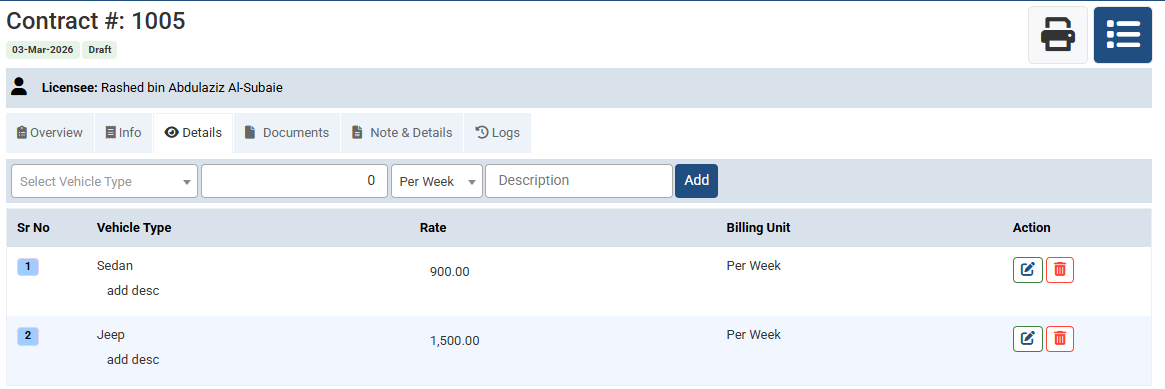Click serial number badge 1

click(x=27, y=267)
